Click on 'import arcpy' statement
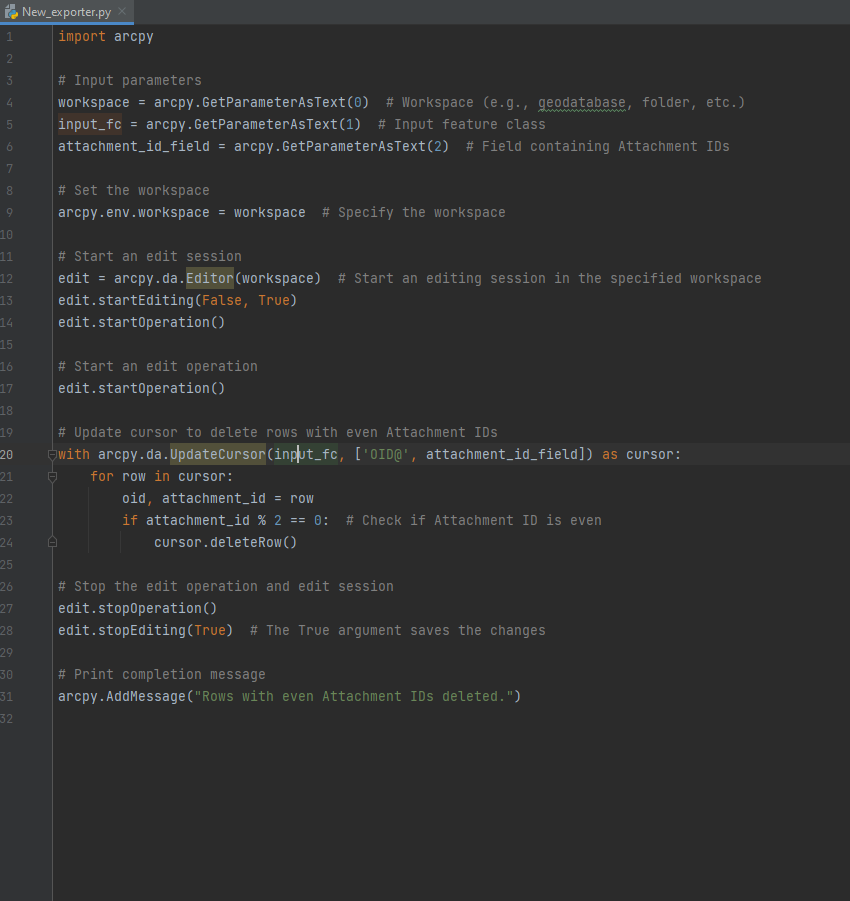 click(x=106, y=37)
